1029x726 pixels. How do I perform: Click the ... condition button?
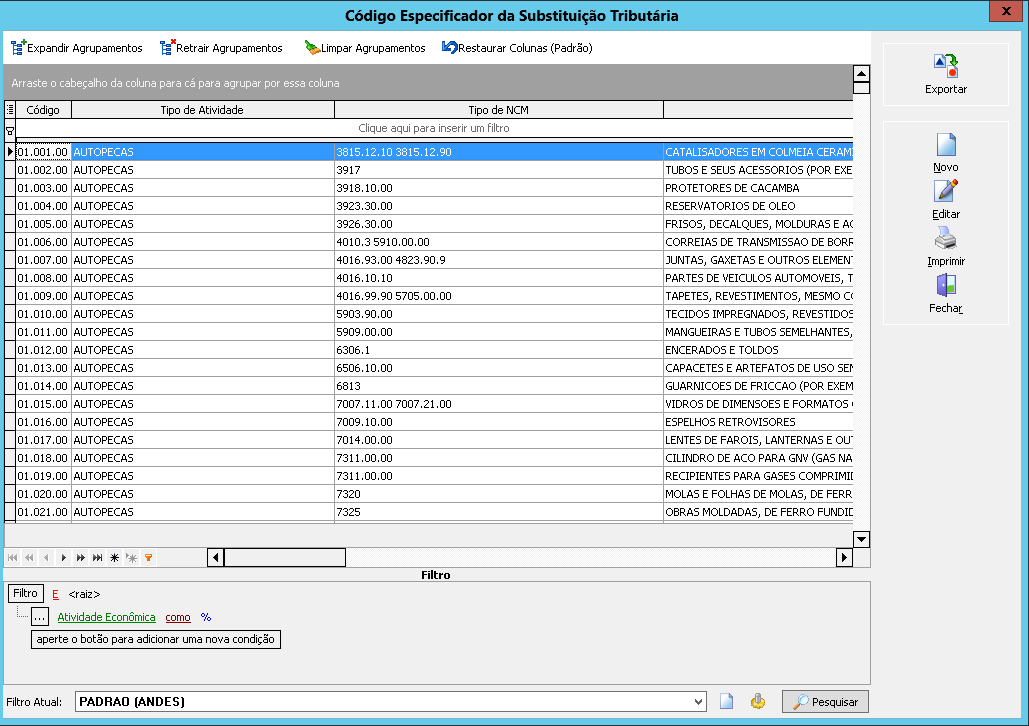(x=40, y=617)
